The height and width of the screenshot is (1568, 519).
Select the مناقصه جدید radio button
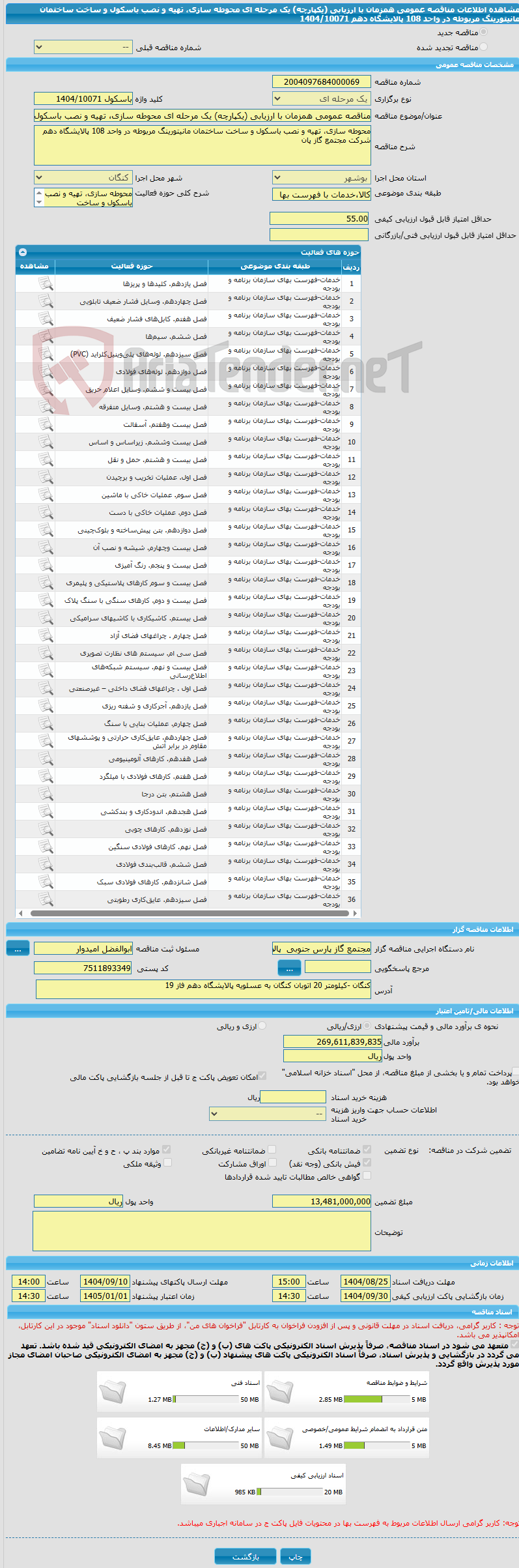(x=483, y=32)
